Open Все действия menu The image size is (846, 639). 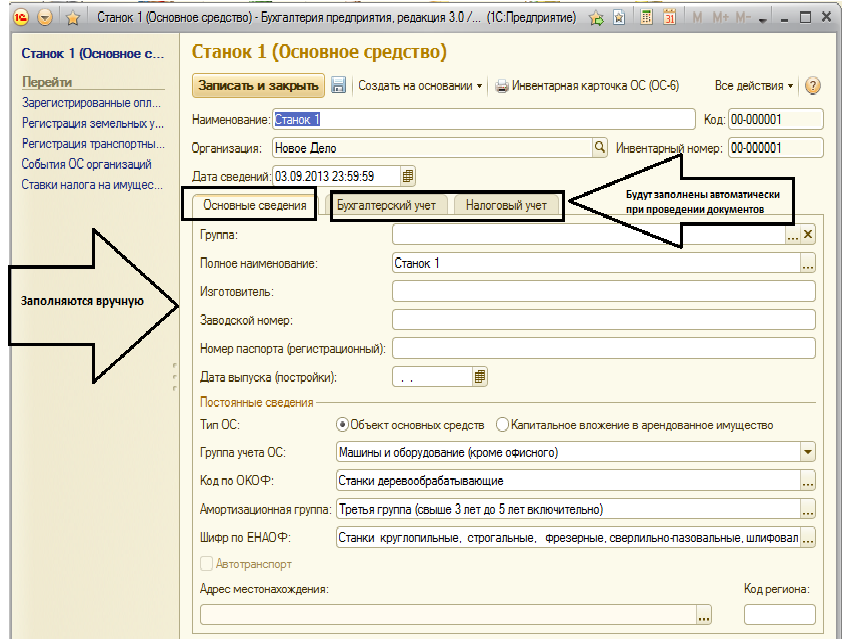point(754,85)
